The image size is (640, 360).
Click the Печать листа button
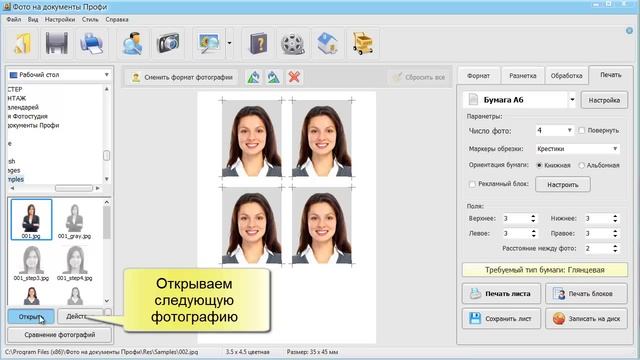point(501,294)
